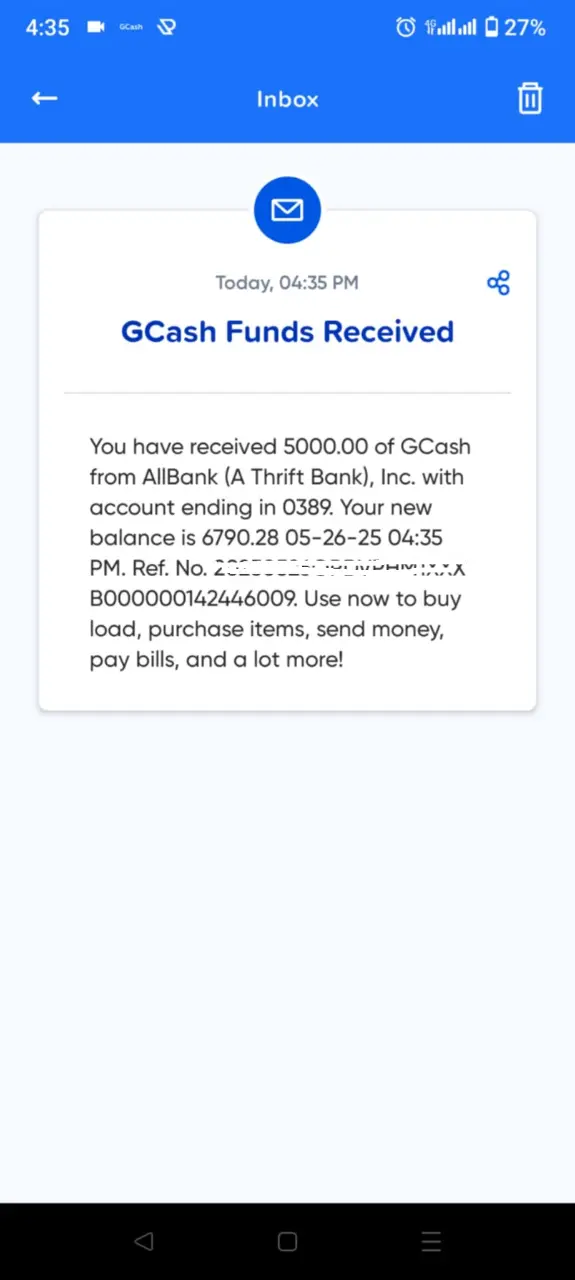Tap the Inbox title in the header
This screenshot has height=1280, width=575.
[x=287, y=99]
